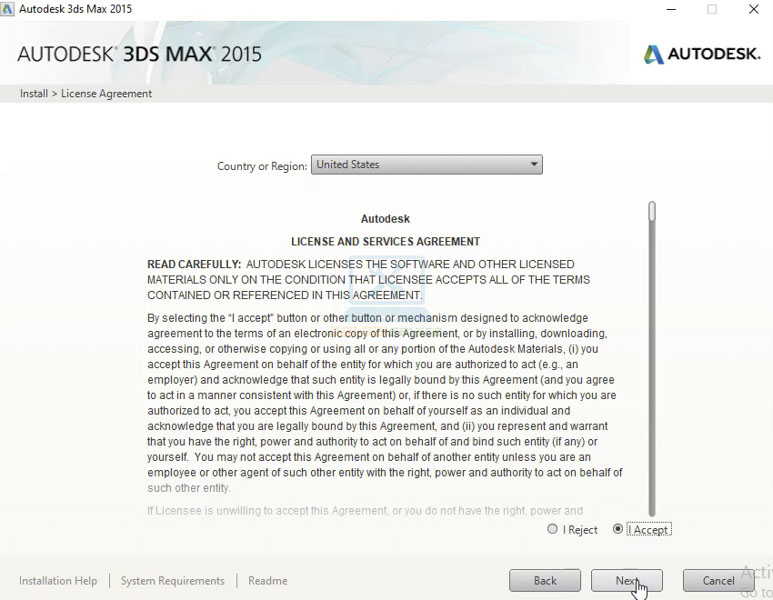Click the 3ds Max title bar app icon
This screenshot has height=600, width=773.
click(8, 9)
